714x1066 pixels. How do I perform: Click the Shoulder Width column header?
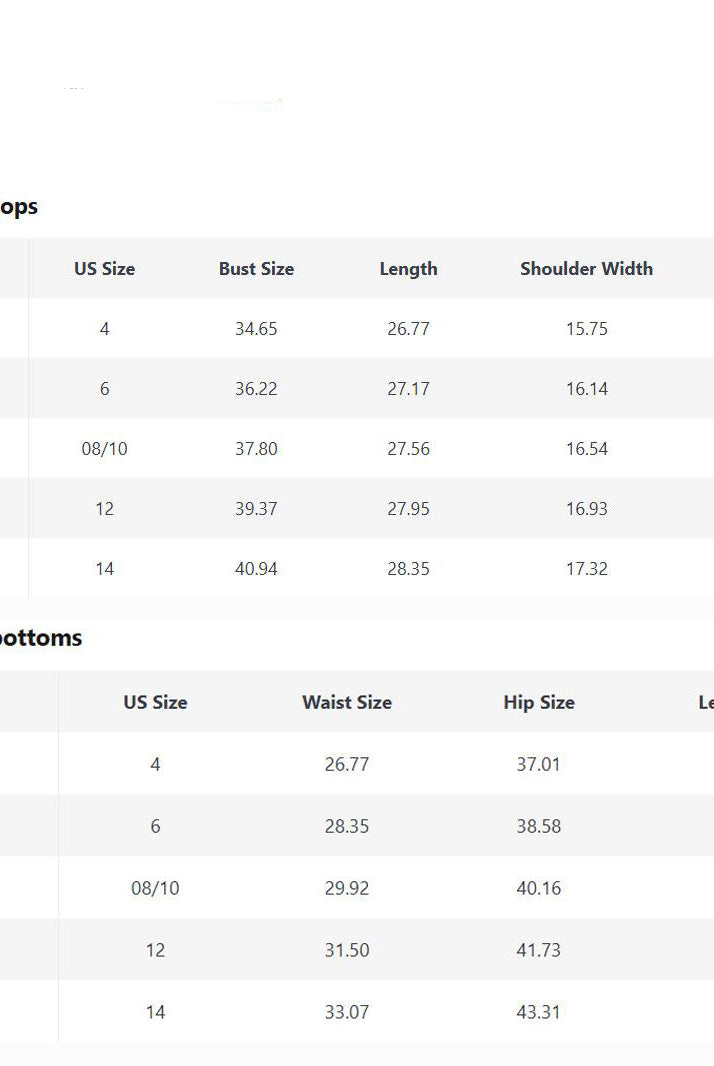586,268
